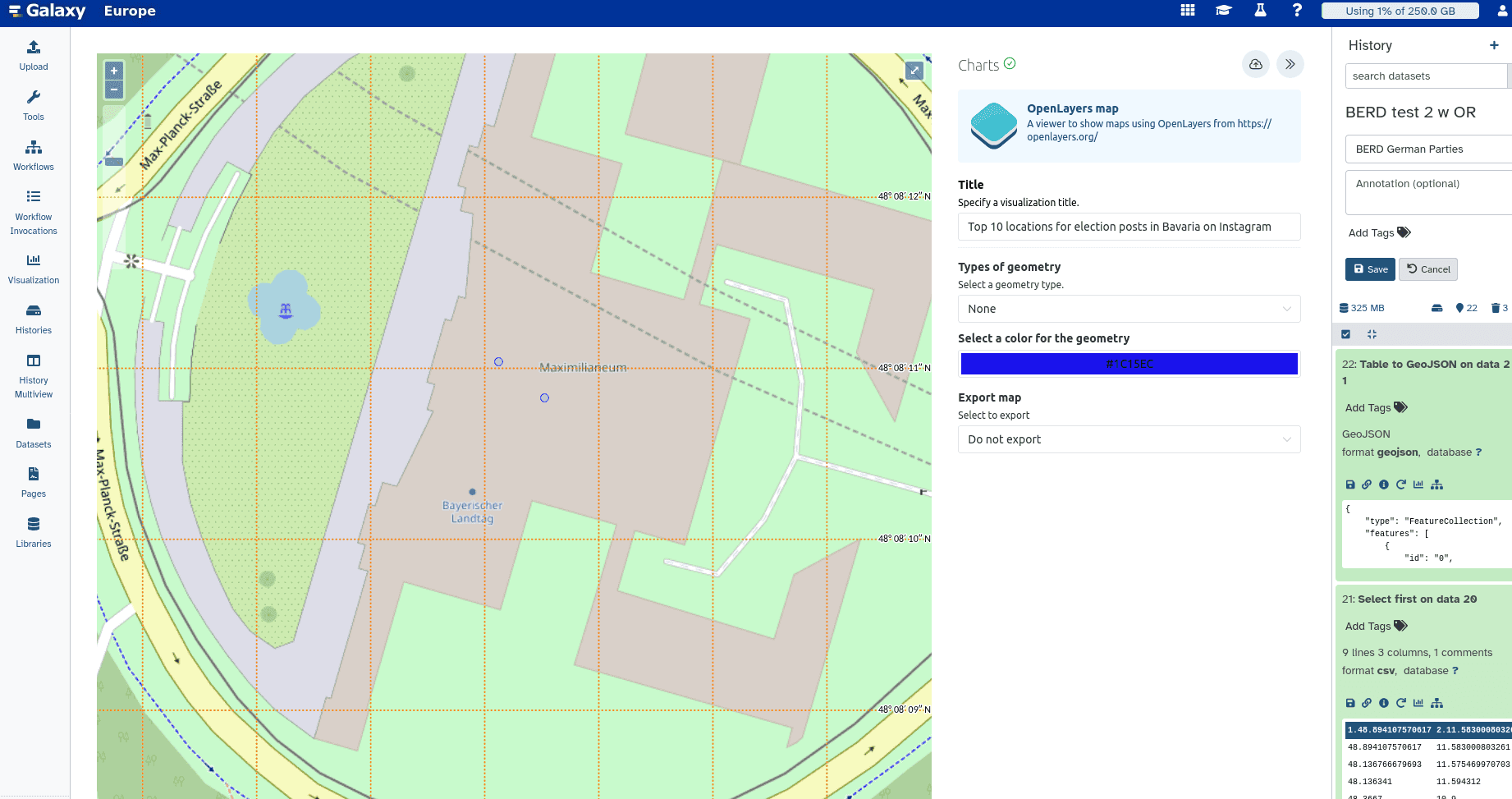Open Workflows from the side menu
The image size is (1512, 799).
pyautogui.click(x=34, y=154)
